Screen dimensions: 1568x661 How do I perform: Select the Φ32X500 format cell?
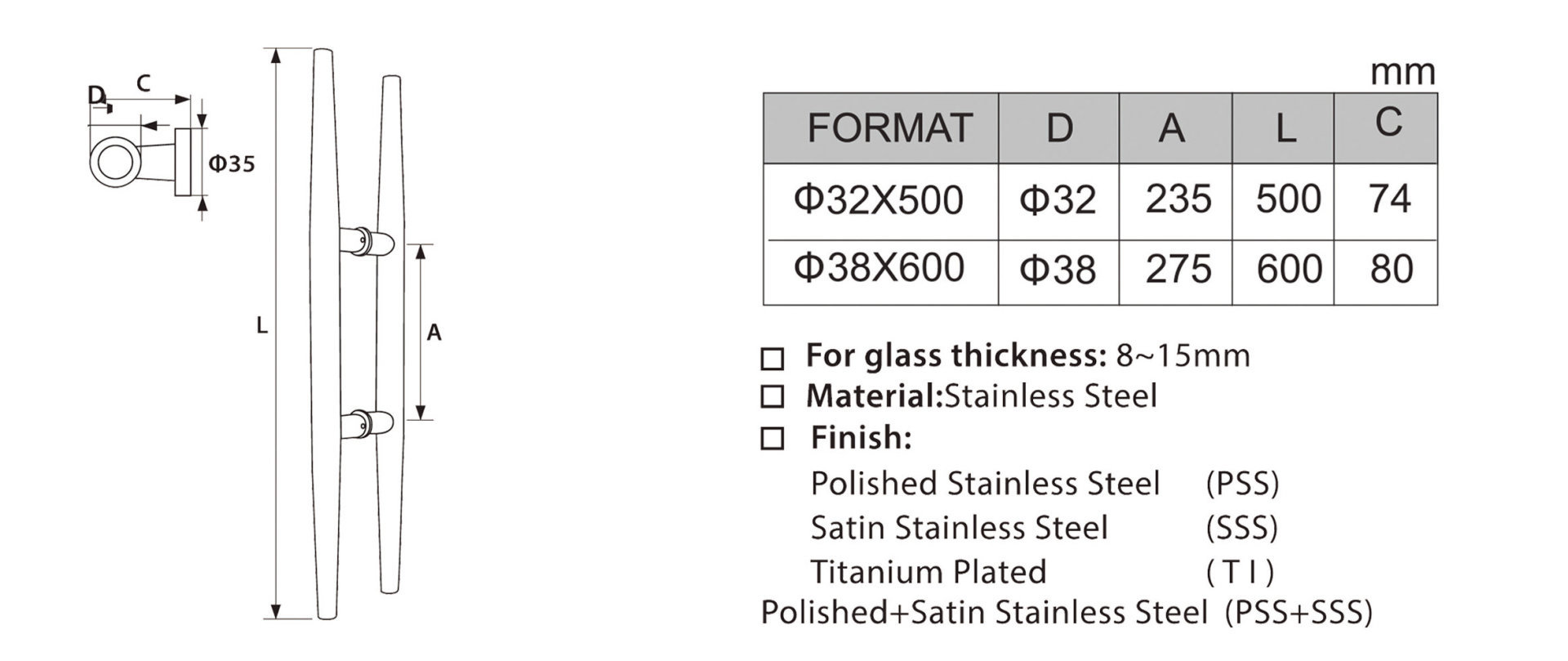coord(881,202)
